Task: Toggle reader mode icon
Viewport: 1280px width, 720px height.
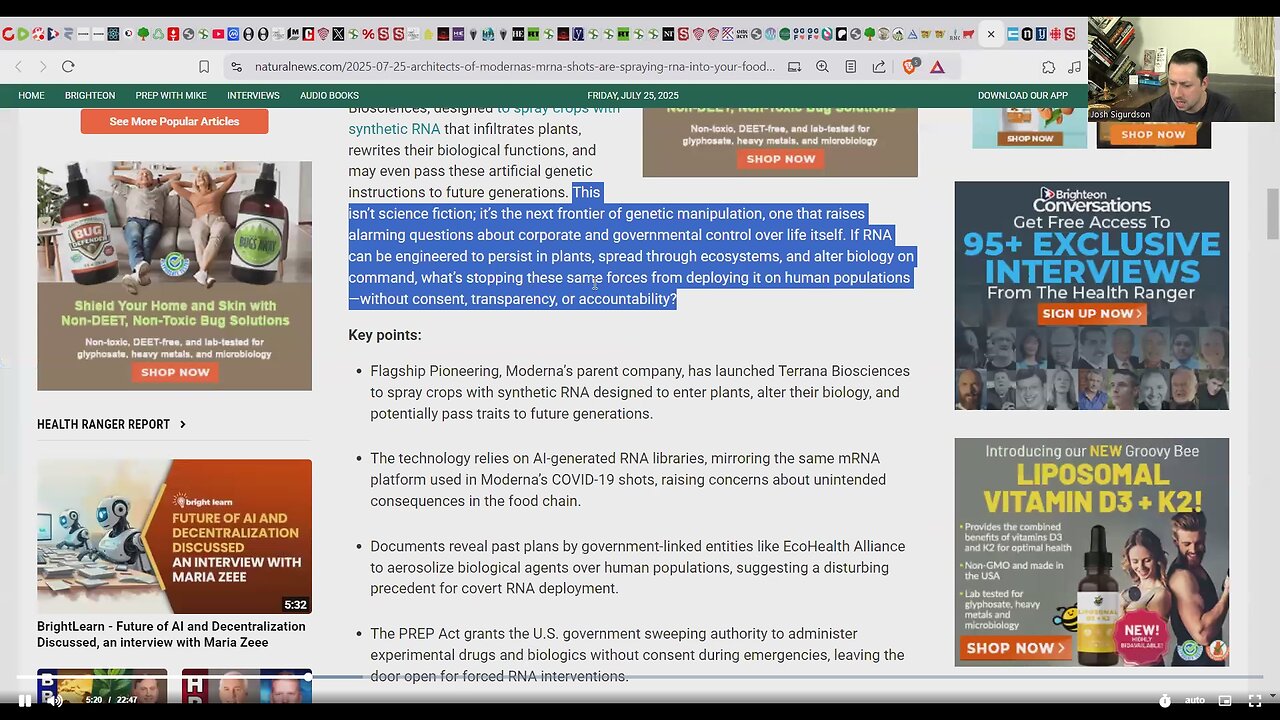Action: pyautogui.click(x=850, y=67)
